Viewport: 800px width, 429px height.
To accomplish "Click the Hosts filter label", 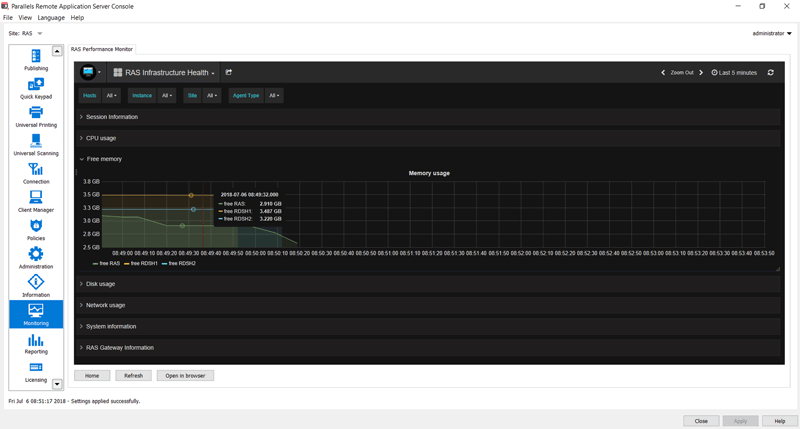I will 90,95.
